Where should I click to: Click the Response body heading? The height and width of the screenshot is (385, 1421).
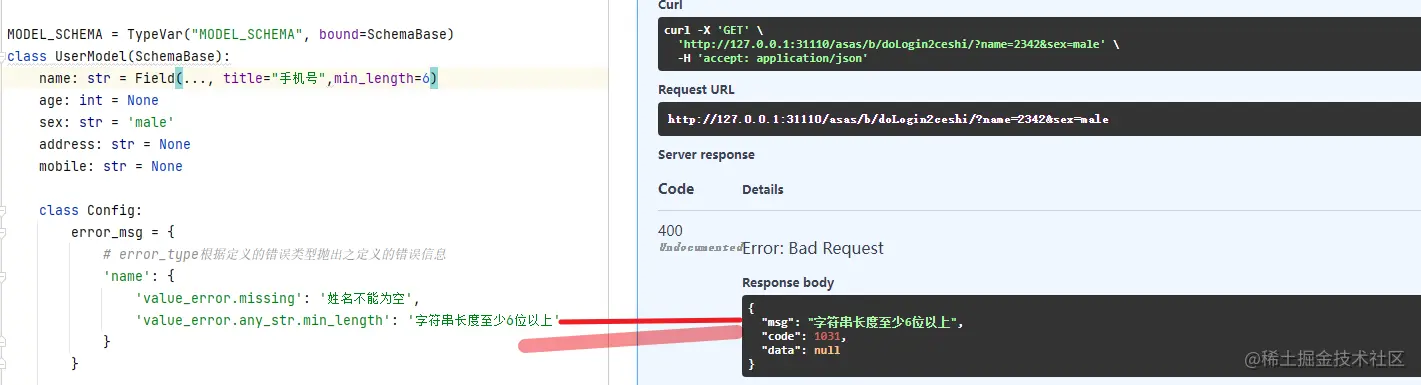788,283
